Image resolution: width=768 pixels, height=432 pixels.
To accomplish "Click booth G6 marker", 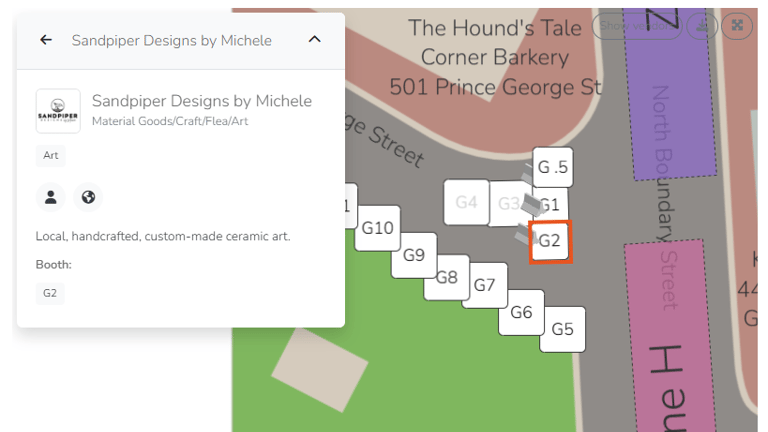I will tap(521, 312).
